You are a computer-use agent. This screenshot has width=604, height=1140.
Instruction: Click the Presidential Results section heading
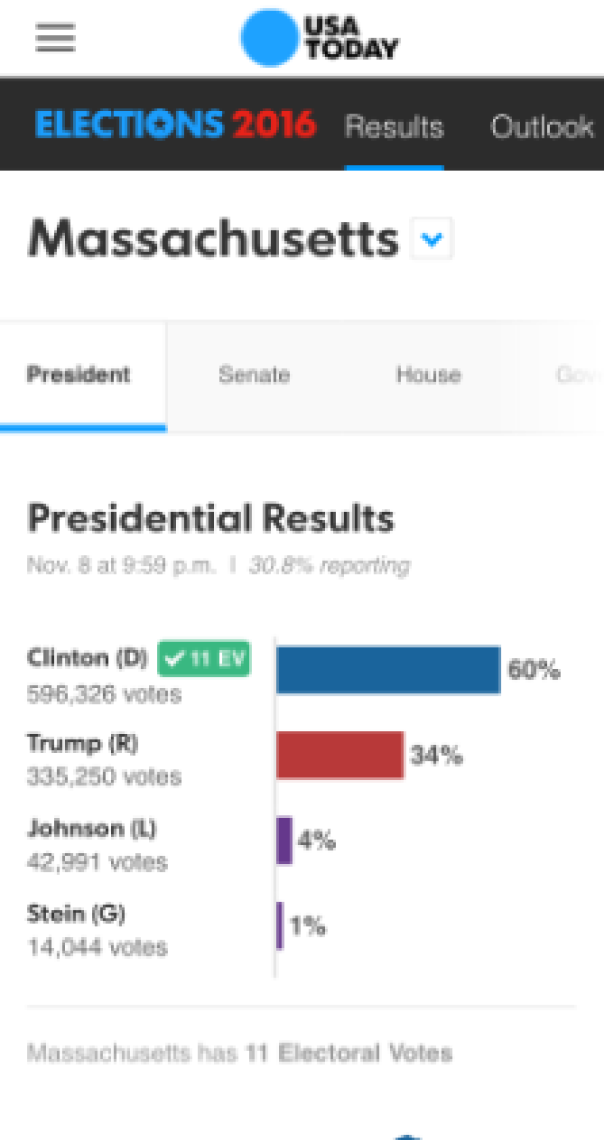211,519
